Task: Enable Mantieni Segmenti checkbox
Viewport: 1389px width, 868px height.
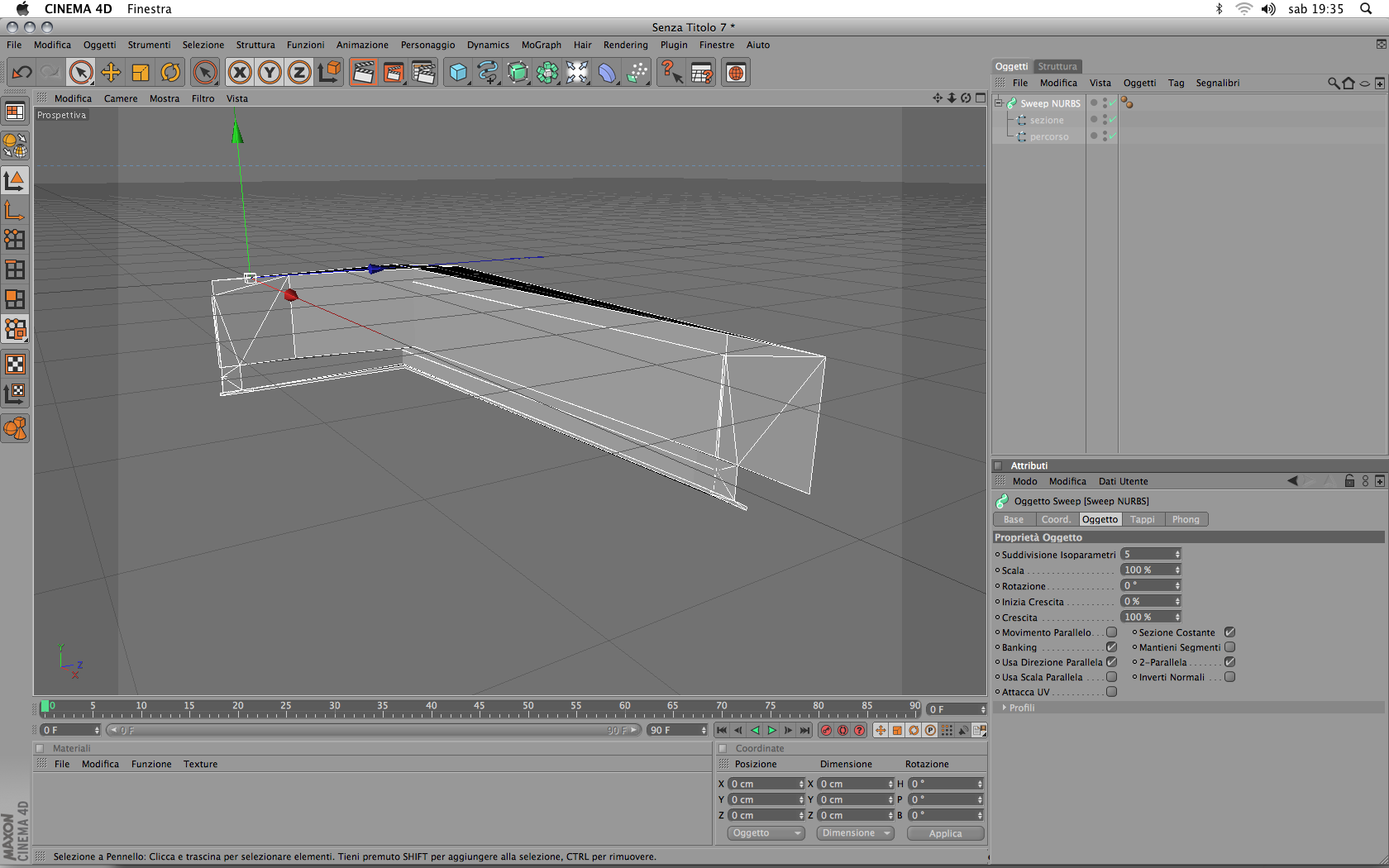Action: (x=1230, y=647)
